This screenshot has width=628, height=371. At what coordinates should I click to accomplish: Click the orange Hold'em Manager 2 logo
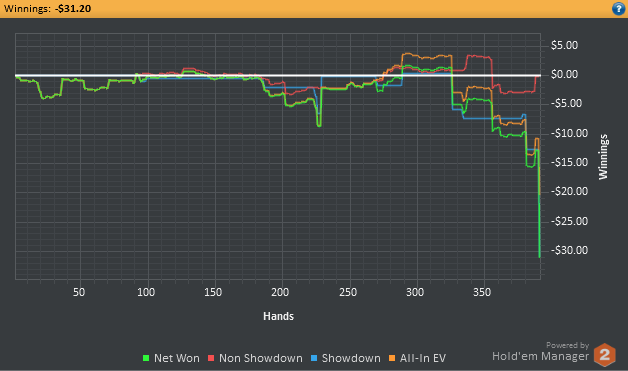(x=604, y=354)
